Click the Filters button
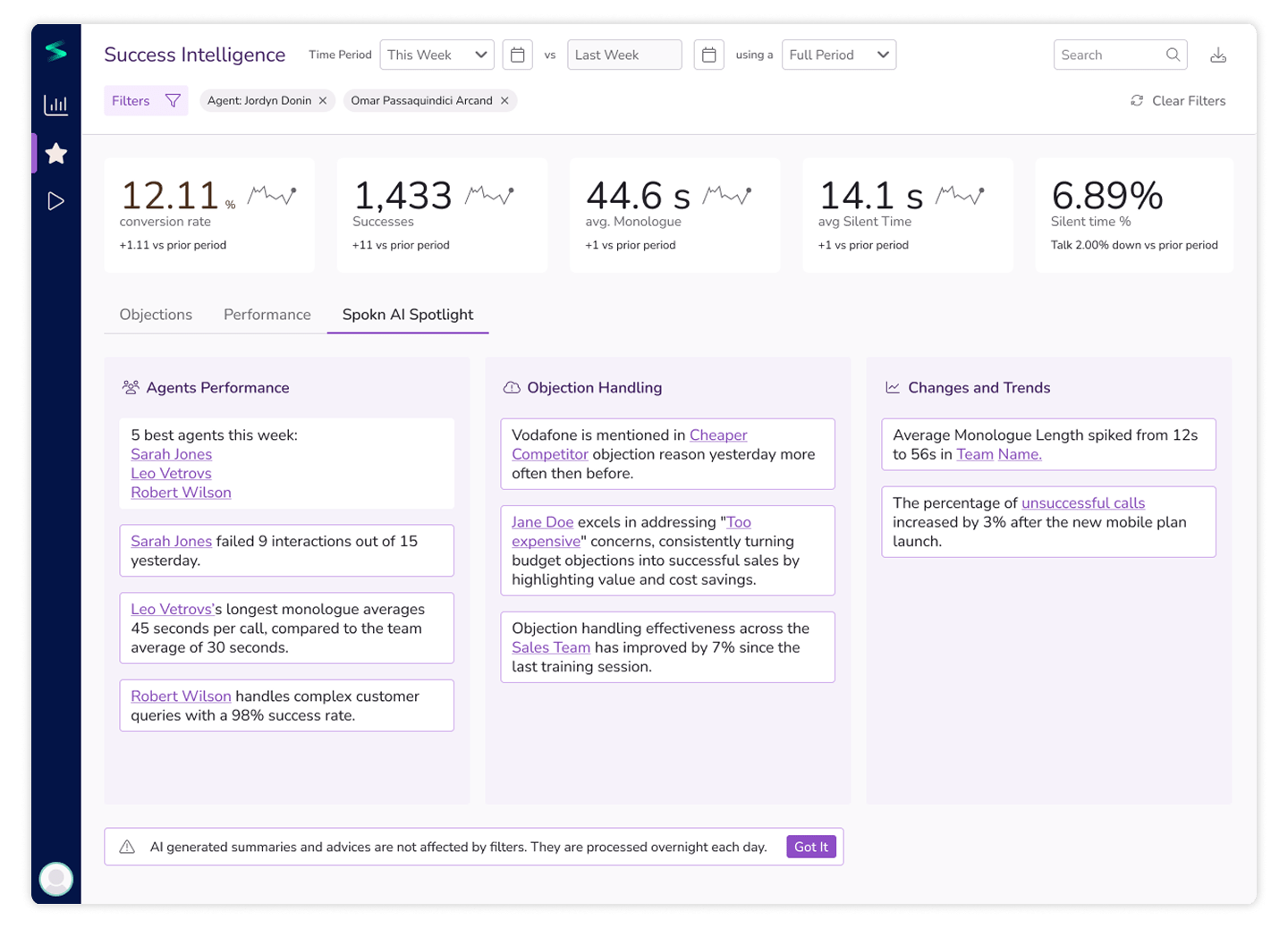Image resolution: width=1288 pixels, height=928 pixels. pyautogui.click(x=146, y=101)
